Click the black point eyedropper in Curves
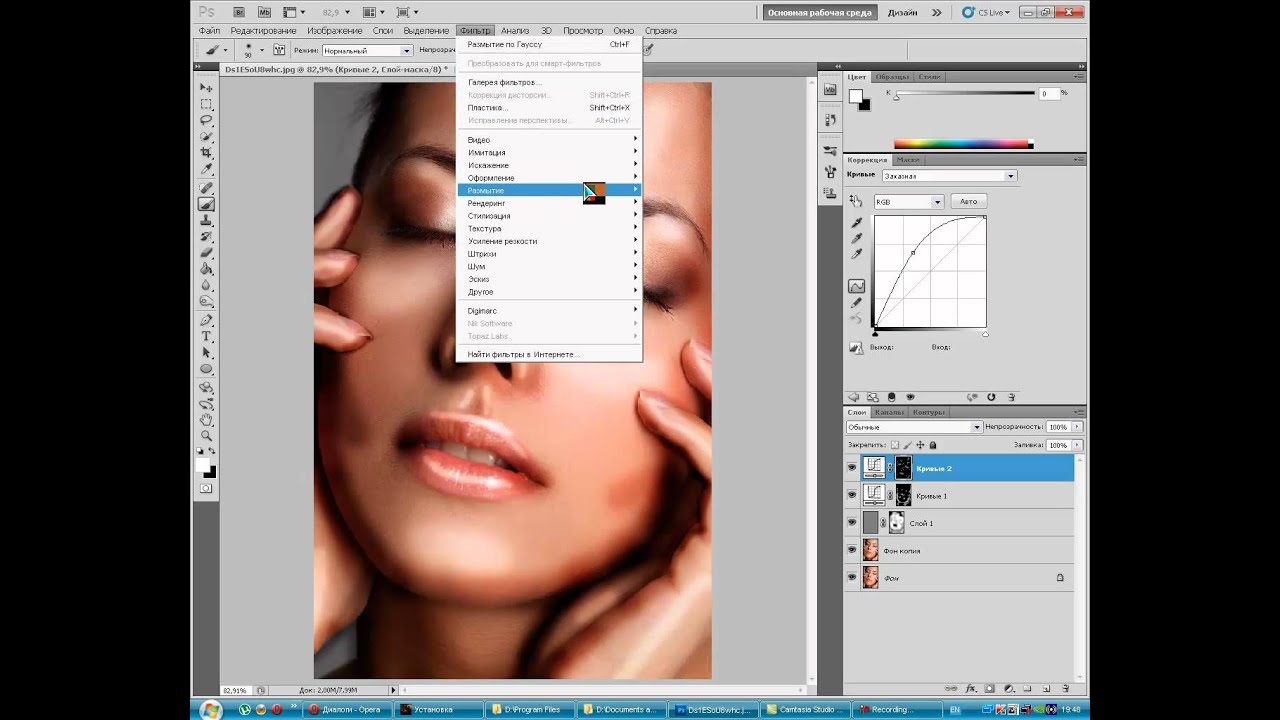This screenshot has width=1280, height=720. point(856,222)
